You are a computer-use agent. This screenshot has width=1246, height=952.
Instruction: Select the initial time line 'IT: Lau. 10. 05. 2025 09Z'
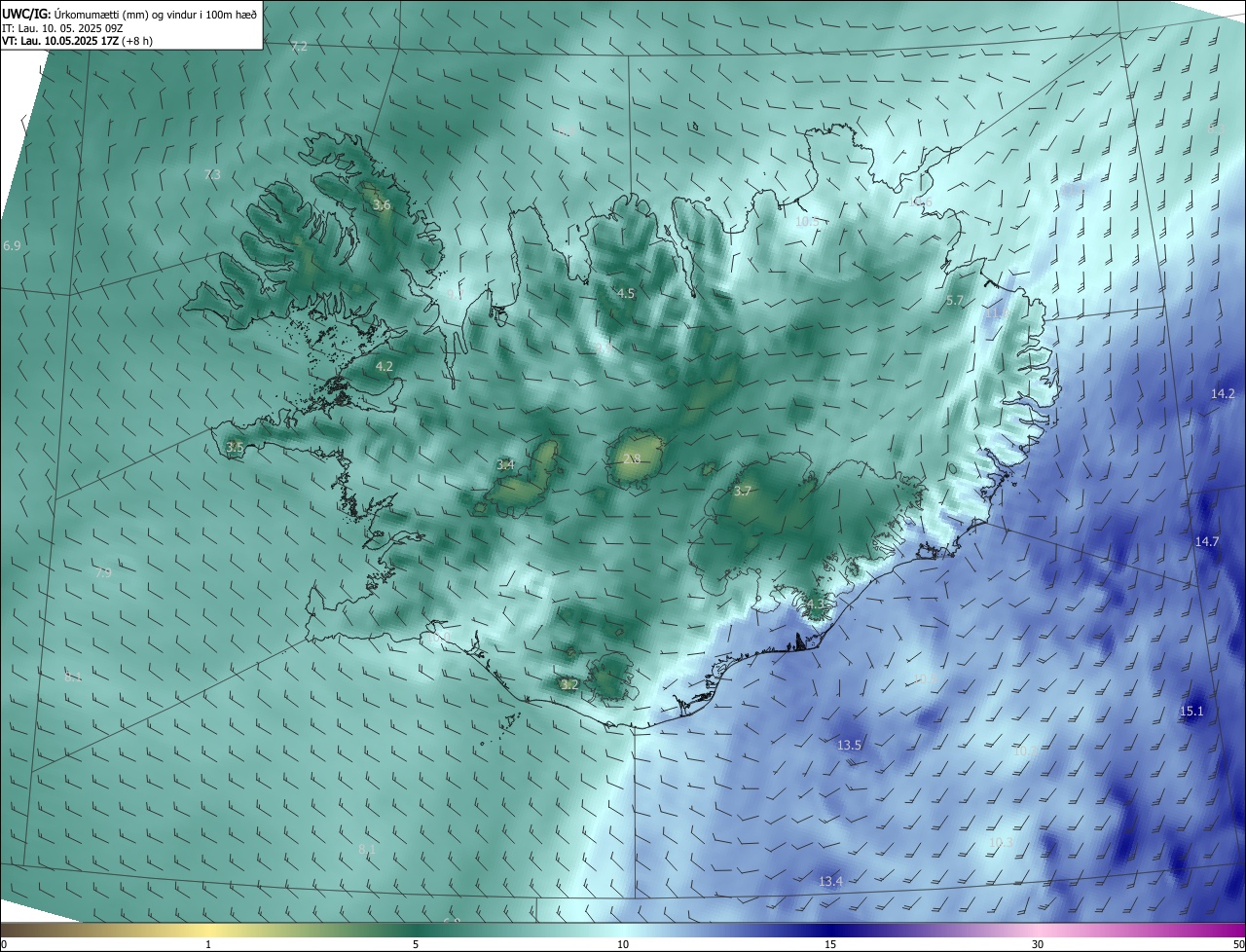(62, 28)
